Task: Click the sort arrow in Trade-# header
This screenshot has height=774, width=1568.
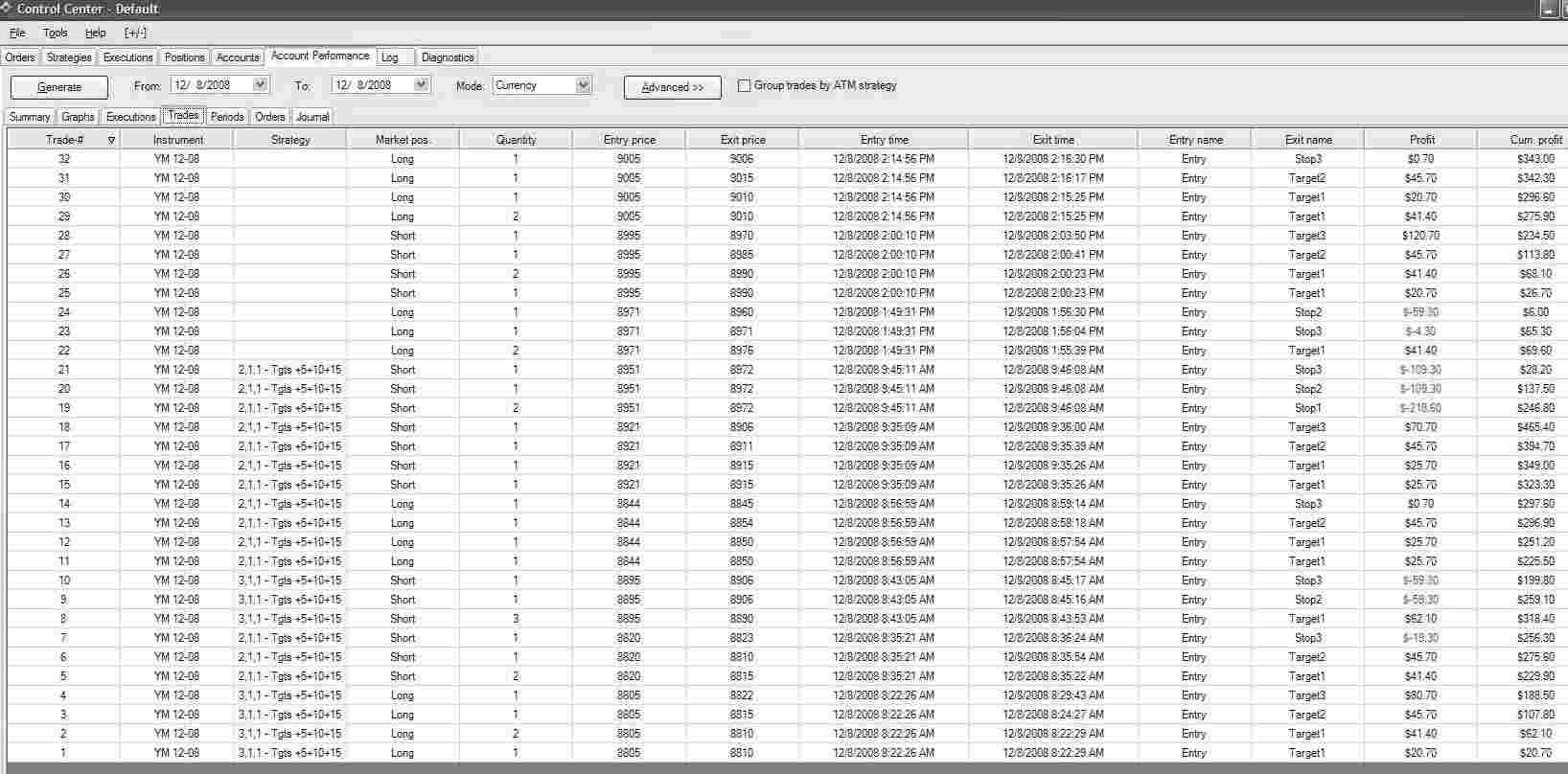Action: [111, 140]
